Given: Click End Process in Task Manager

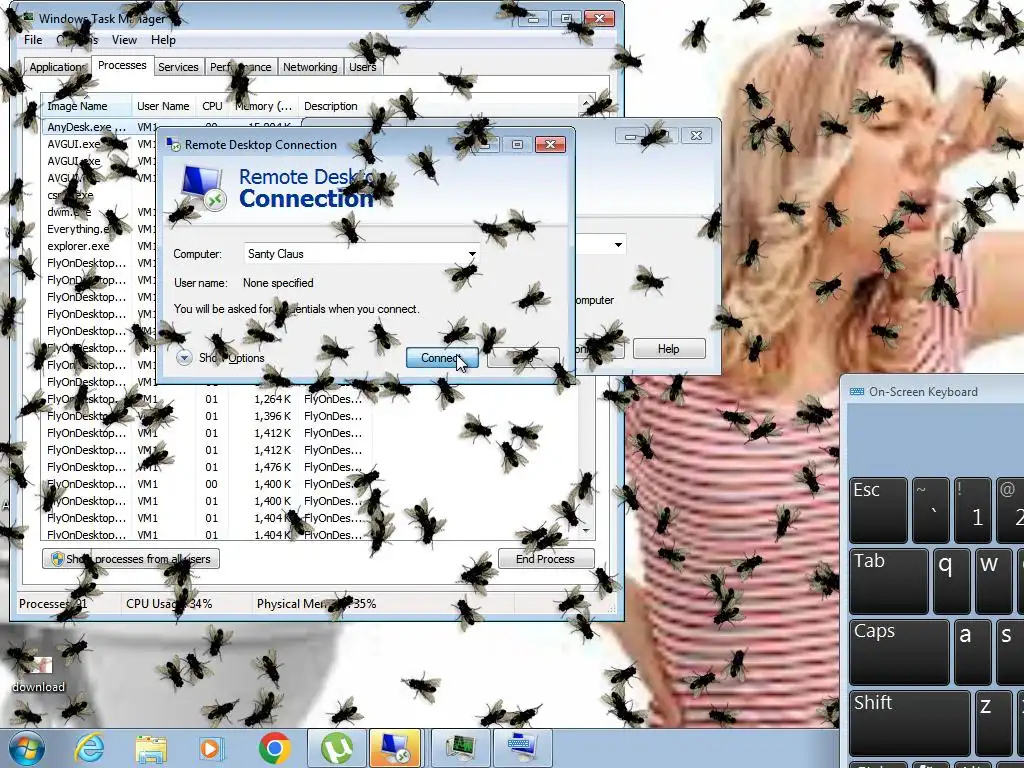Looking at the screenshot, I should tap(545, 559).
